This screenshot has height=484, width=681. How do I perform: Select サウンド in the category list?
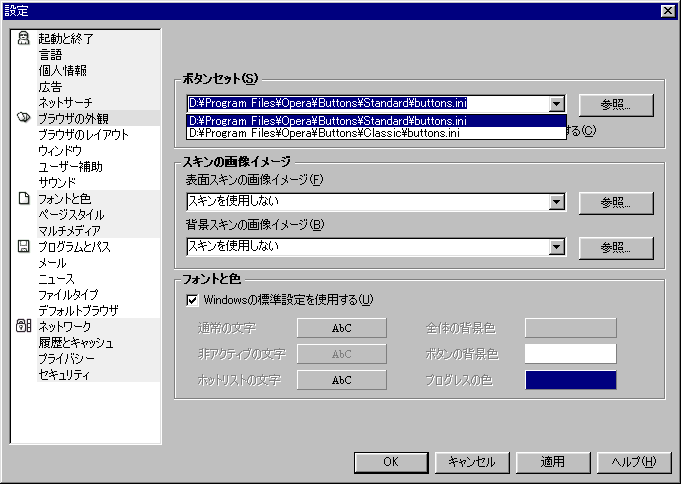click(x=57, y=182)
